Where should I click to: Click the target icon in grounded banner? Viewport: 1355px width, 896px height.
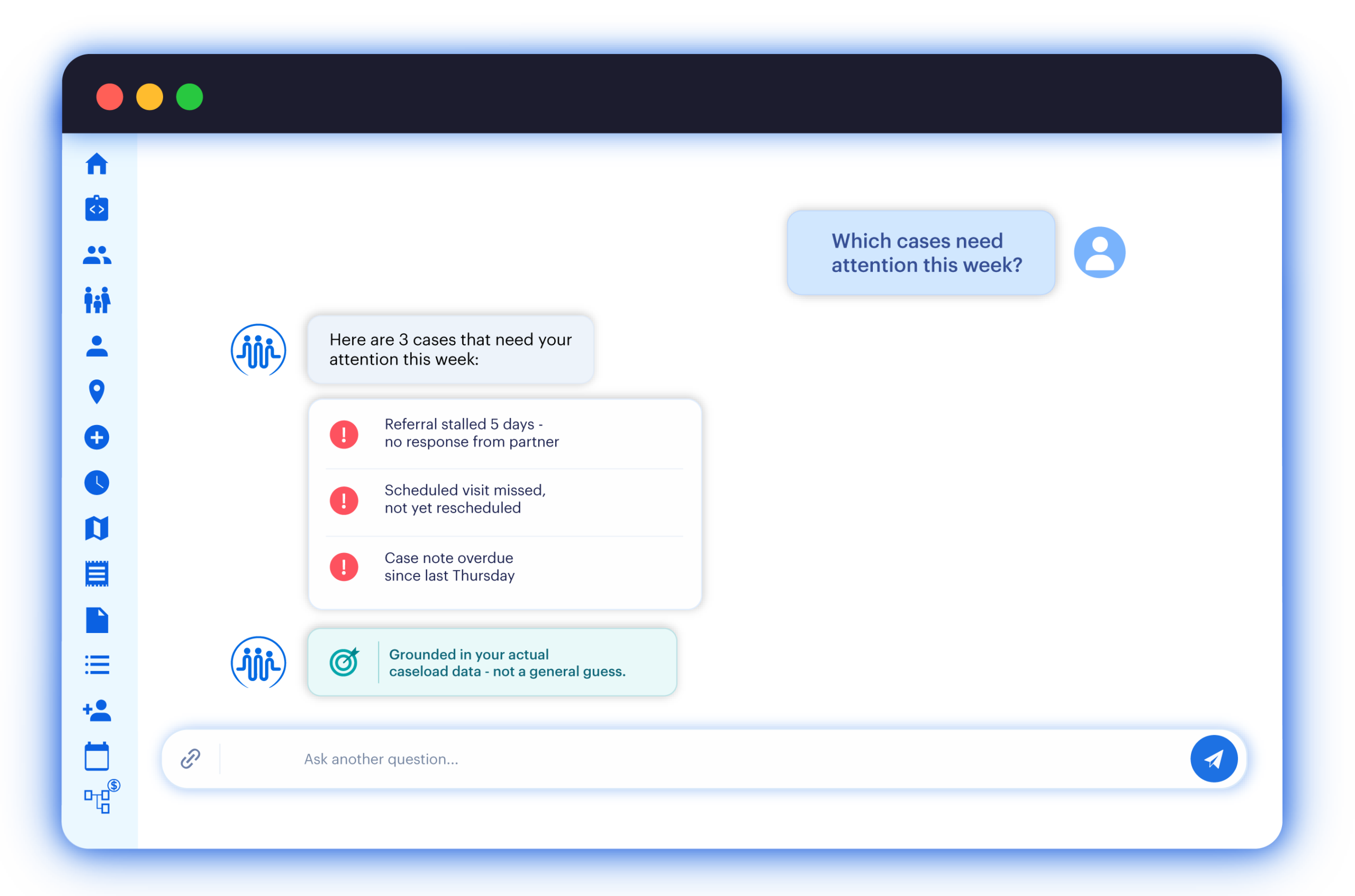tap(344, 662)
